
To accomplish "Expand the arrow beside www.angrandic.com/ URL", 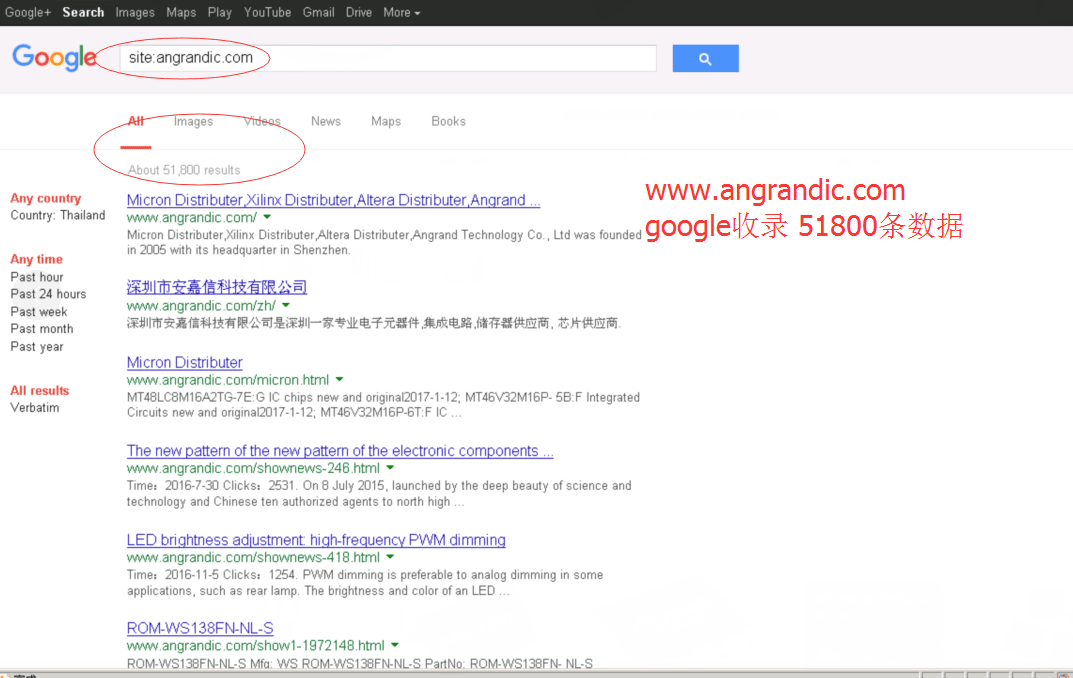I will (x=268, y=217).
